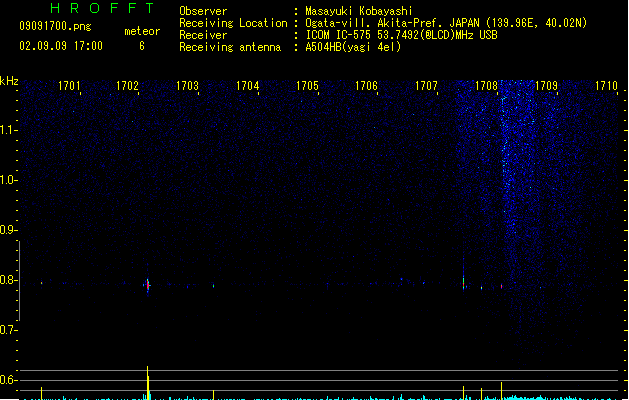Click the 0.9 kHz frequency tick label
The height and width of the screenshot is (400, 629).
coord(8,230)
